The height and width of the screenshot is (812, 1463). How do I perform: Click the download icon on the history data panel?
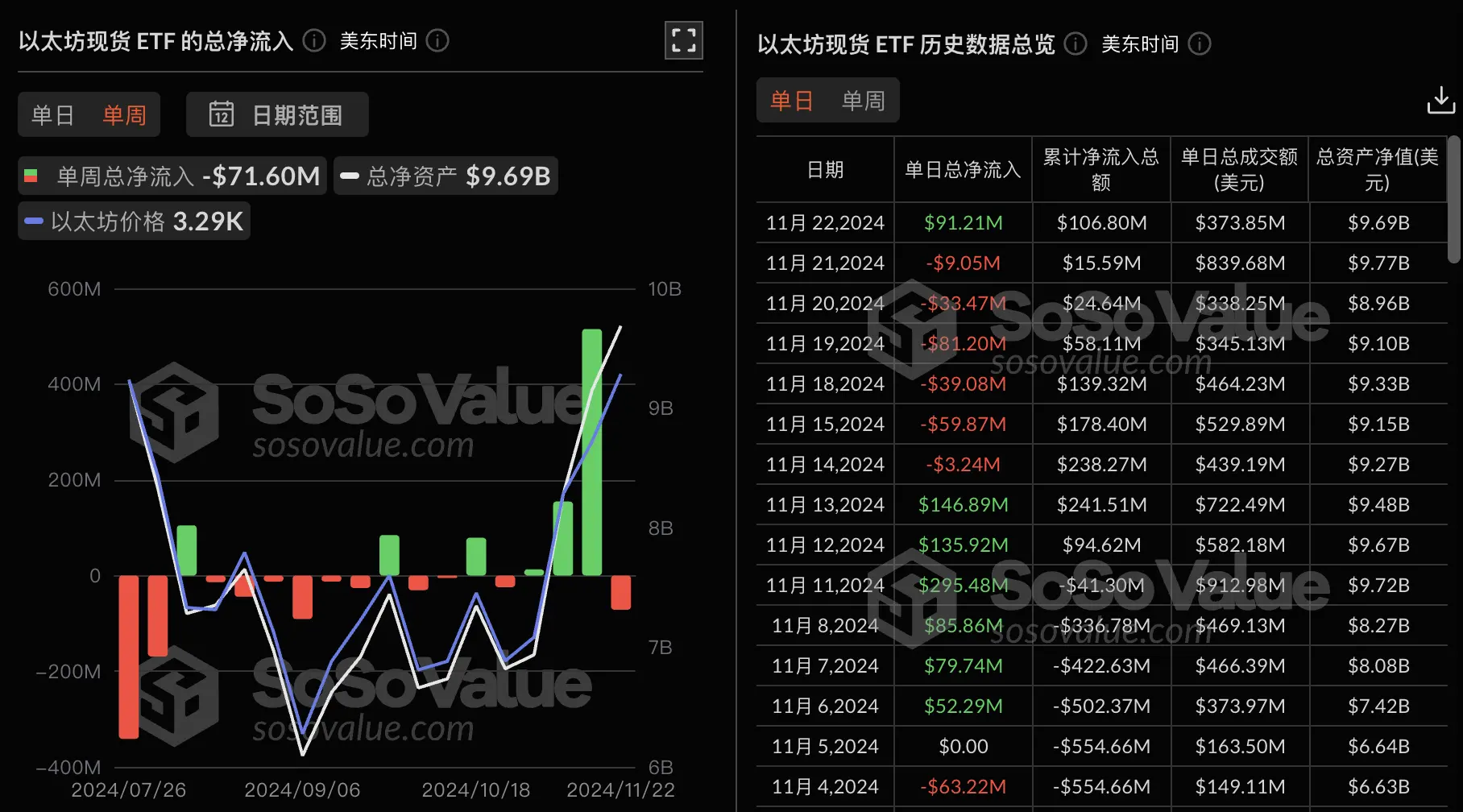[1441, 100]
